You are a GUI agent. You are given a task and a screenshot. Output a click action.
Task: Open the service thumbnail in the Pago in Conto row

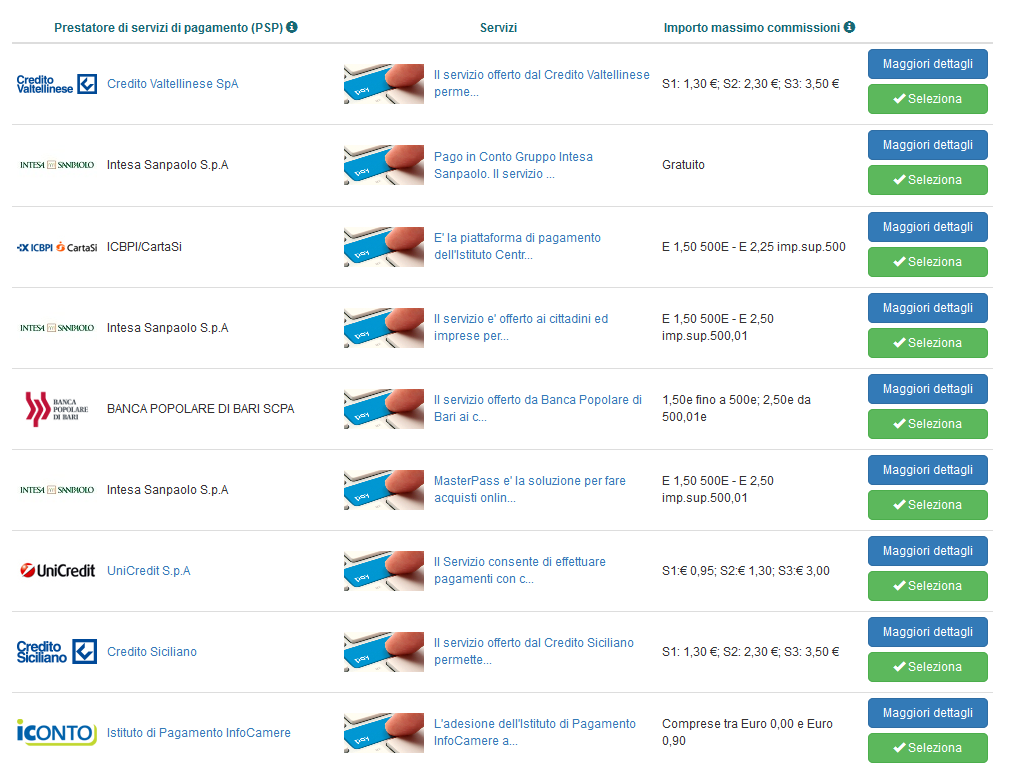point(384,165)
